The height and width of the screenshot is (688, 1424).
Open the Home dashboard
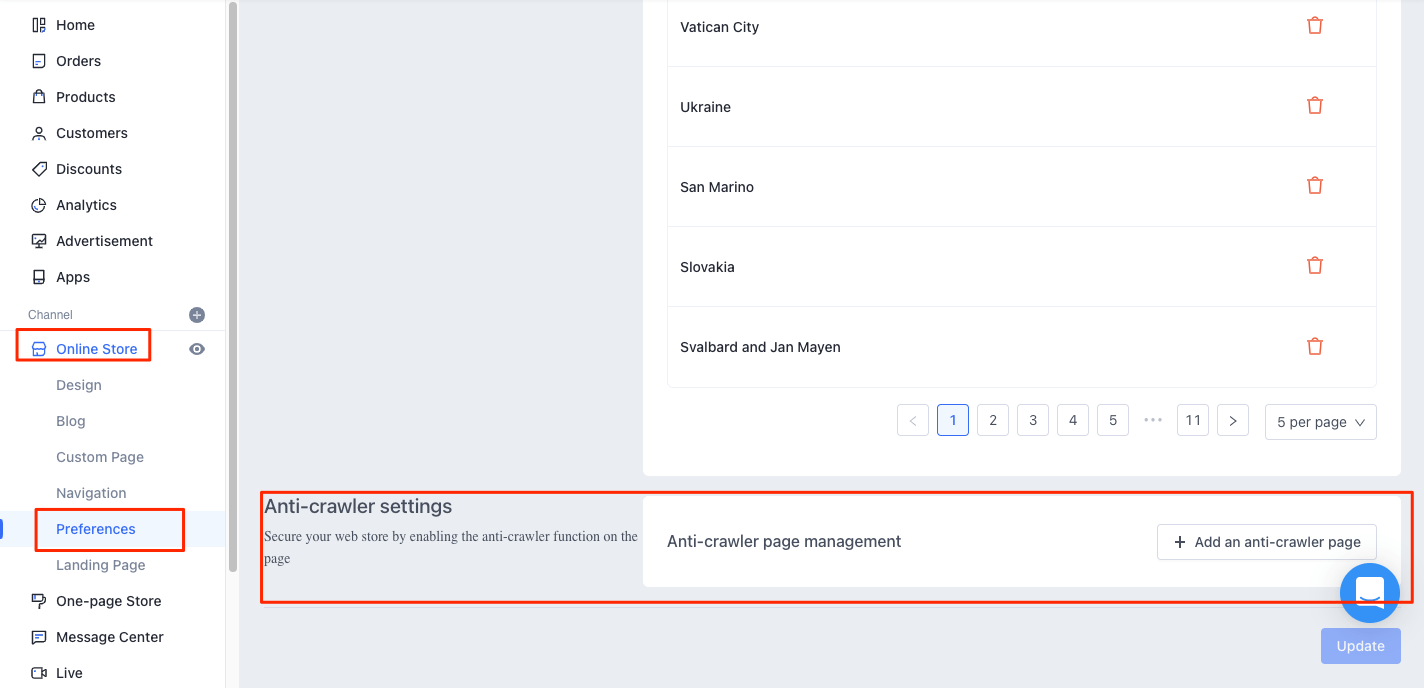pos(76,24)
